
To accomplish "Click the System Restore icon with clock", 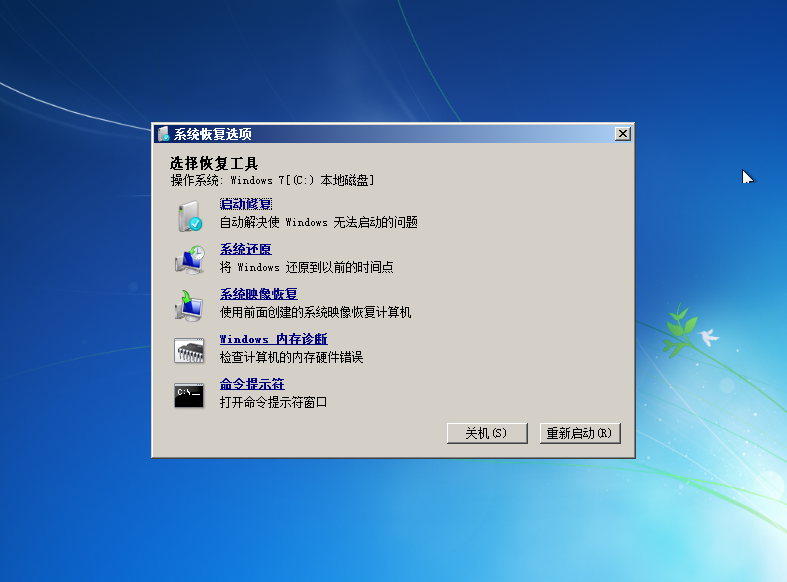I will 189,260.
